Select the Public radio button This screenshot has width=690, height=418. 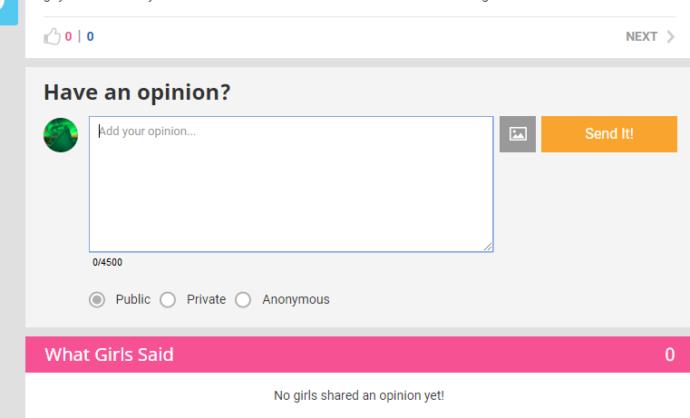[x=97, y=300]
